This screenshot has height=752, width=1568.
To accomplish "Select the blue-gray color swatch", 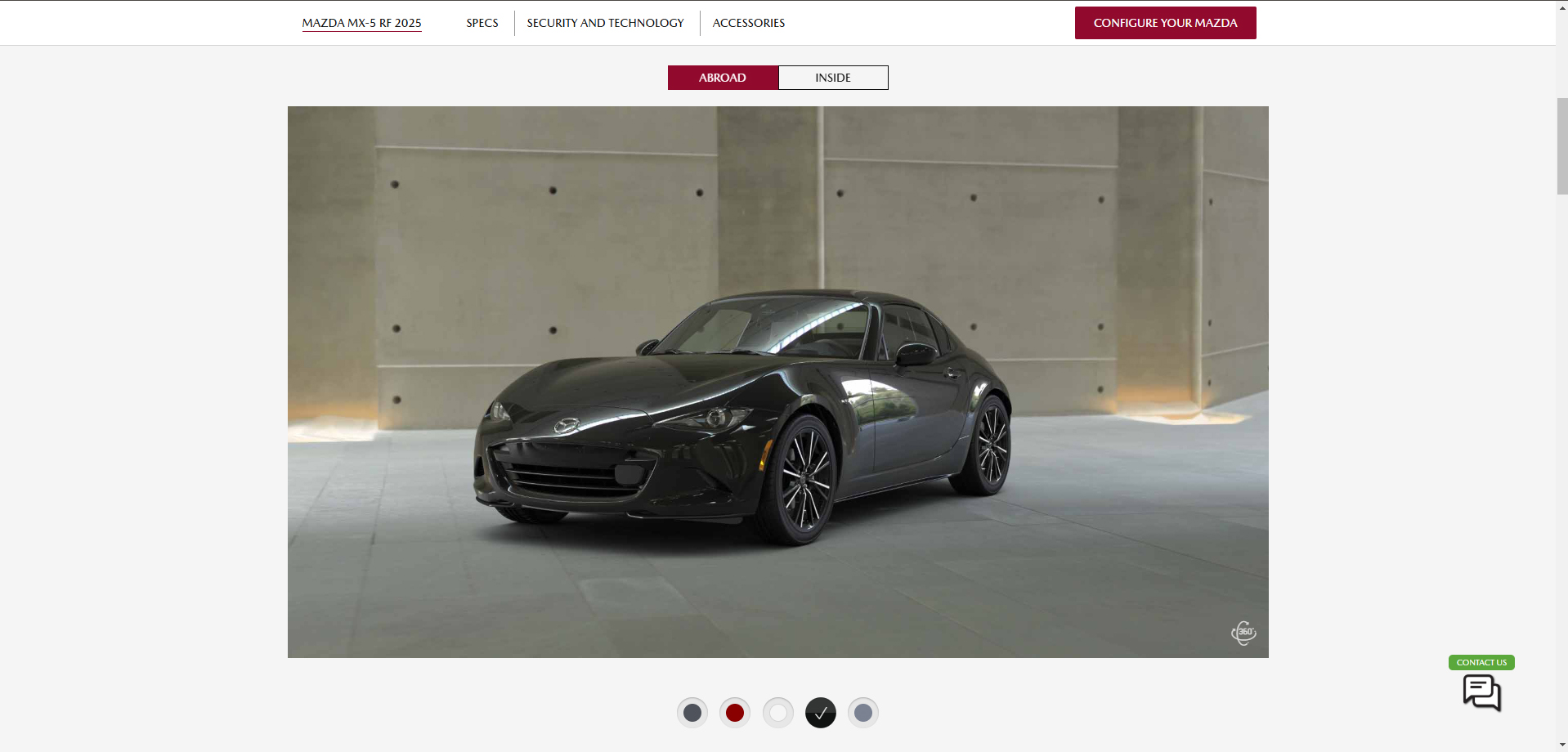I will (863, 713).
